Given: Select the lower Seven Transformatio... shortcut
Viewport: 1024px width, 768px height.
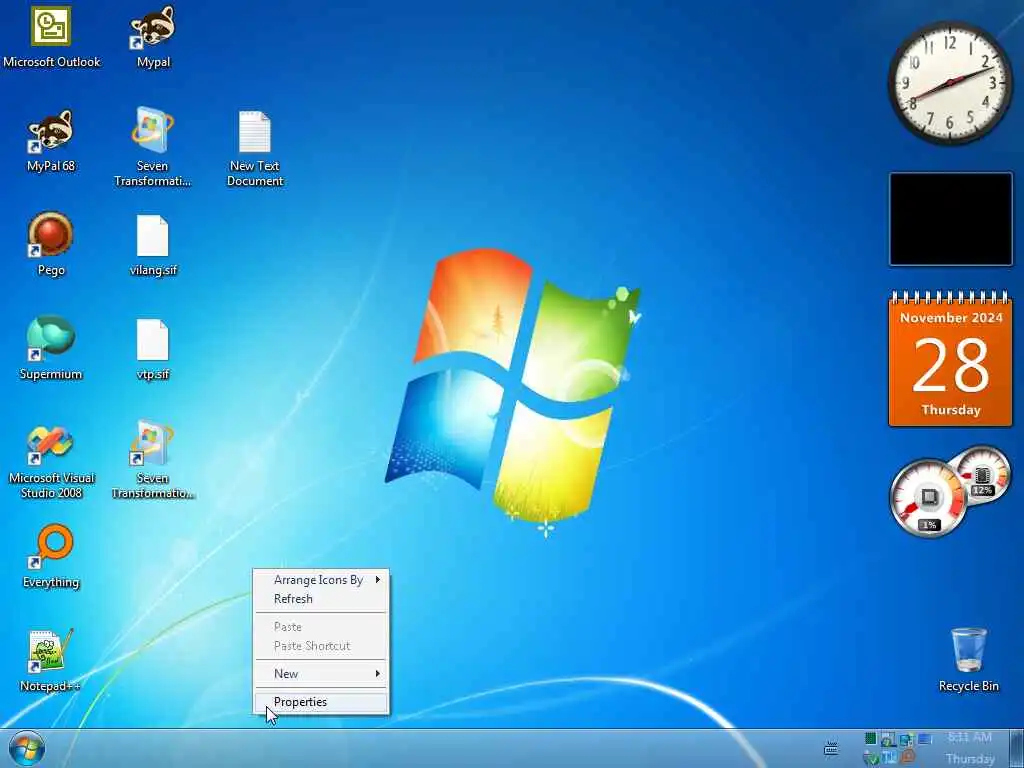Looking at the screenshot, I should (x=152, y=460).
